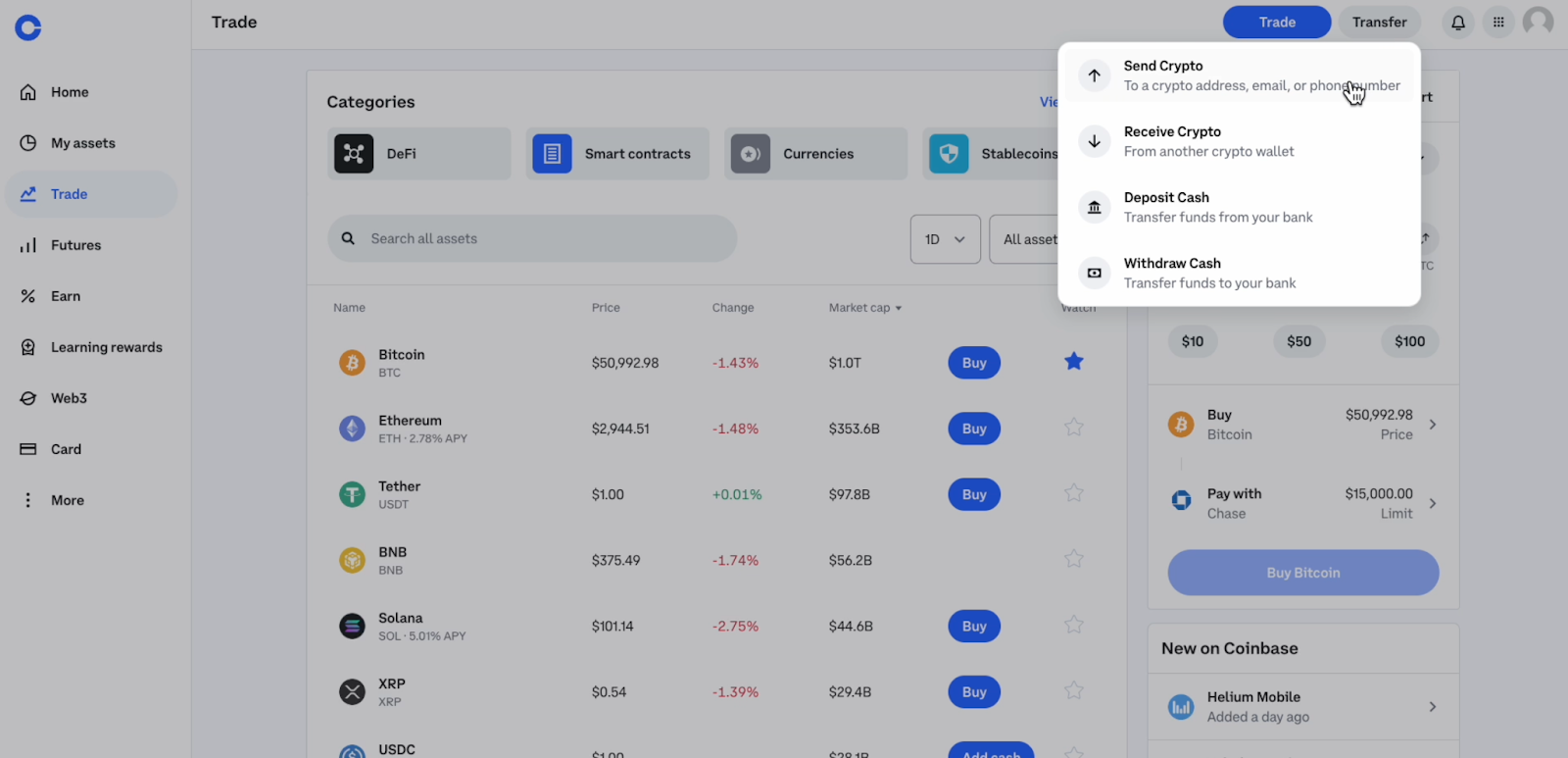Open the 1D time range dropdown
The width and height of the screenshot is (1568, 758).
tap(945, 239)
